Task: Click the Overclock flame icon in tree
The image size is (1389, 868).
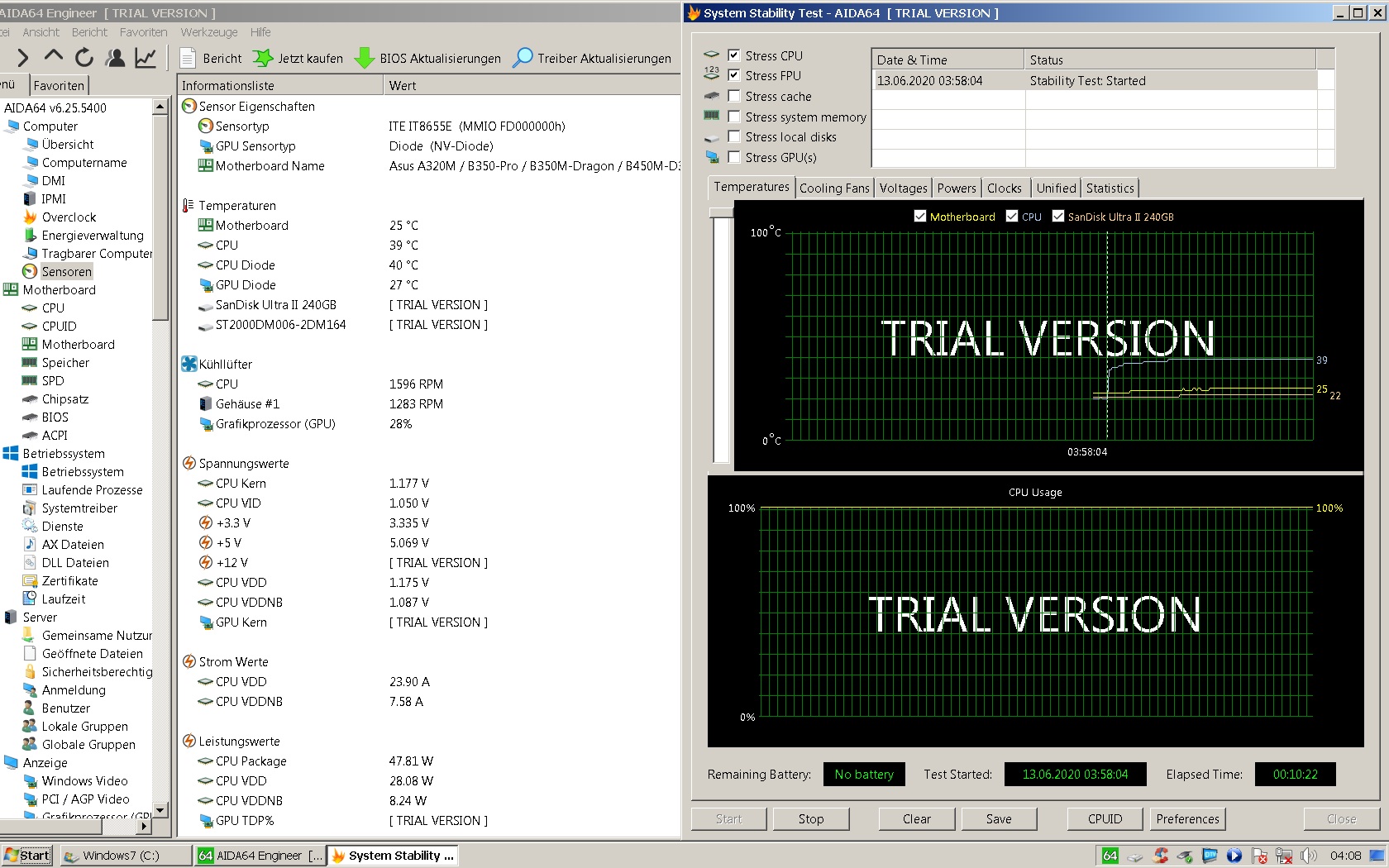Action: pyautogui.click(x=30, y=217)
